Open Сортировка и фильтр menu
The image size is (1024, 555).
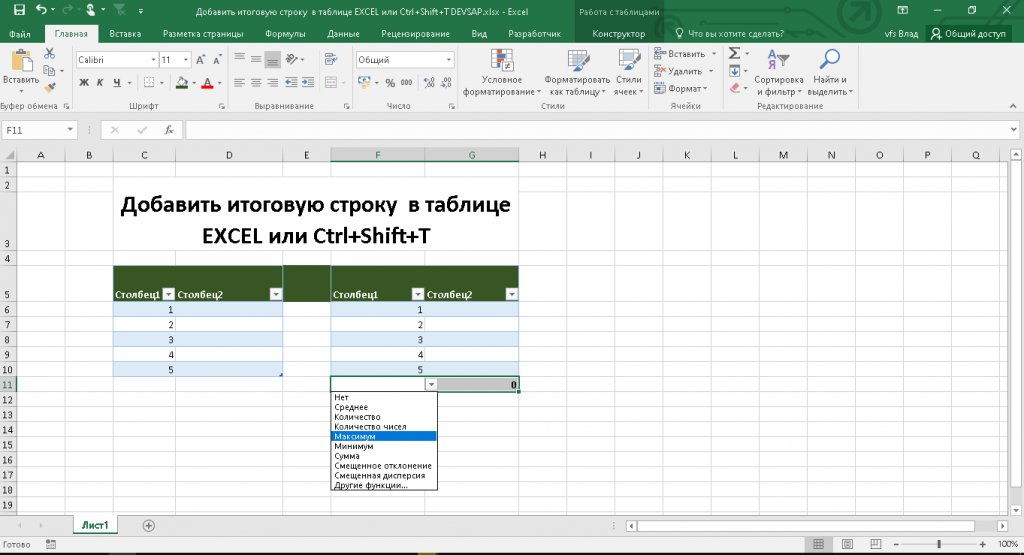click(x=778, y=72)
